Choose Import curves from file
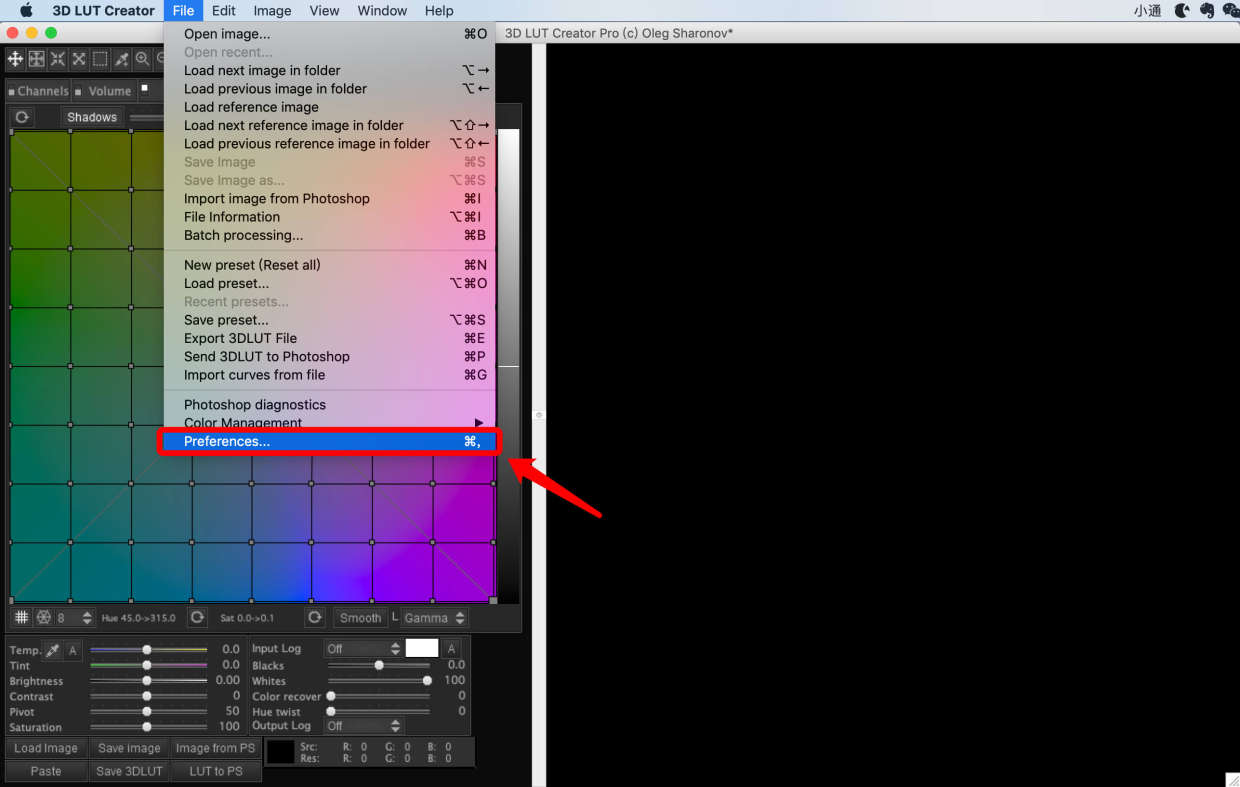1240x787 pixels. click(x=329, y=375)
